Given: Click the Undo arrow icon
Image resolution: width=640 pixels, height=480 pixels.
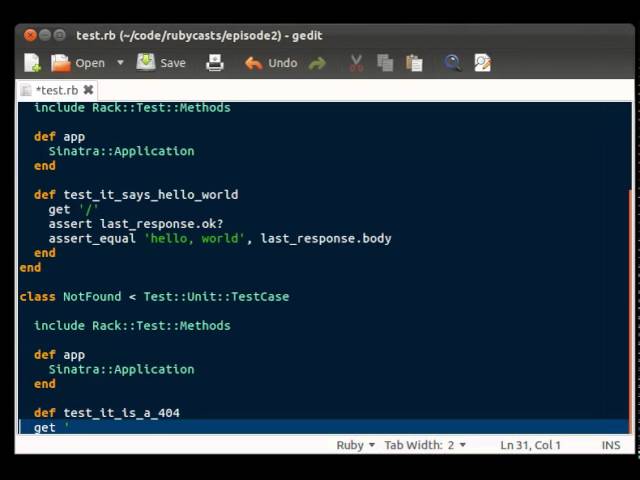Looking at the screenshot, I should pos(253,63).
